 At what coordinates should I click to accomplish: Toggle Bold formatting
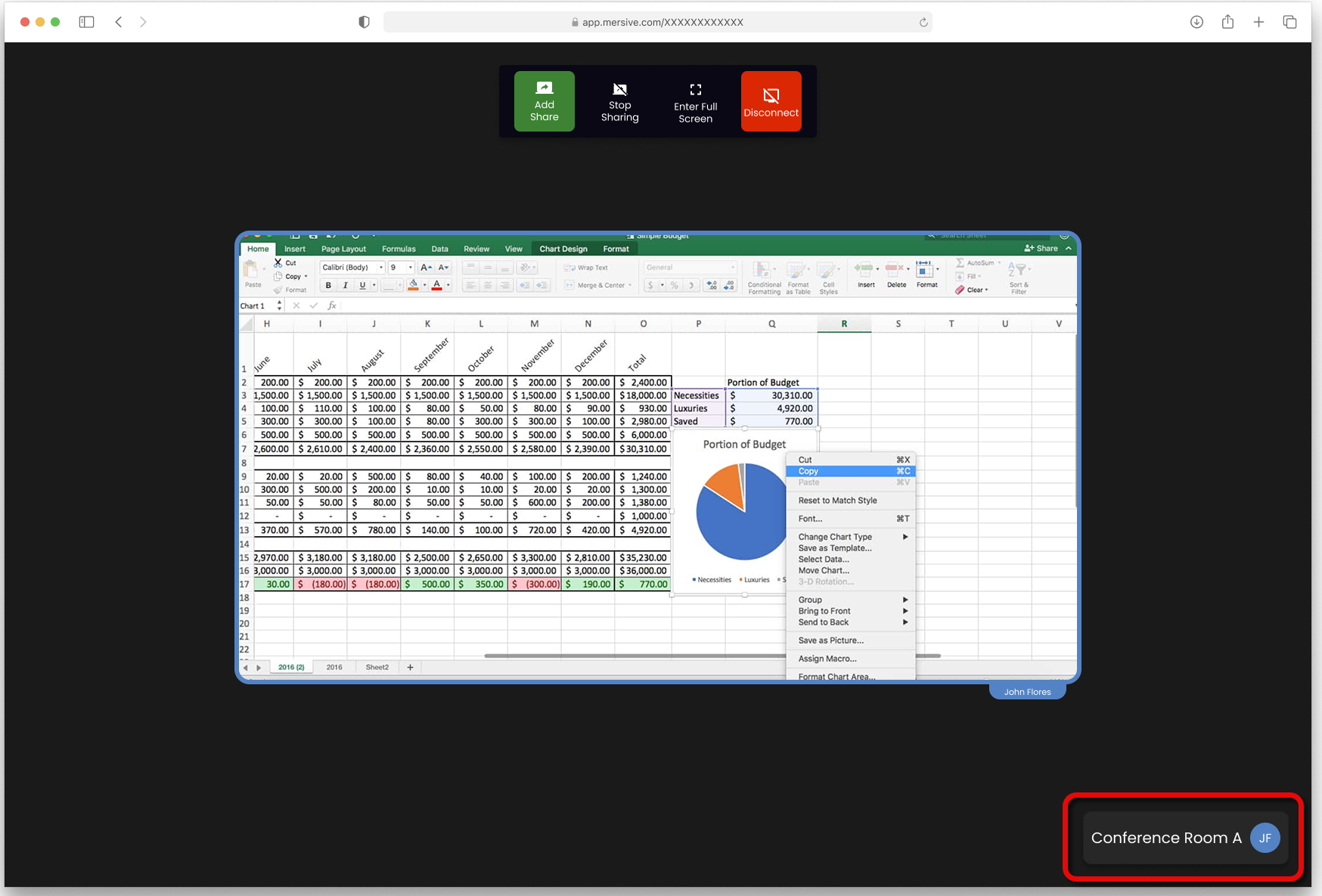coord(328,285)
